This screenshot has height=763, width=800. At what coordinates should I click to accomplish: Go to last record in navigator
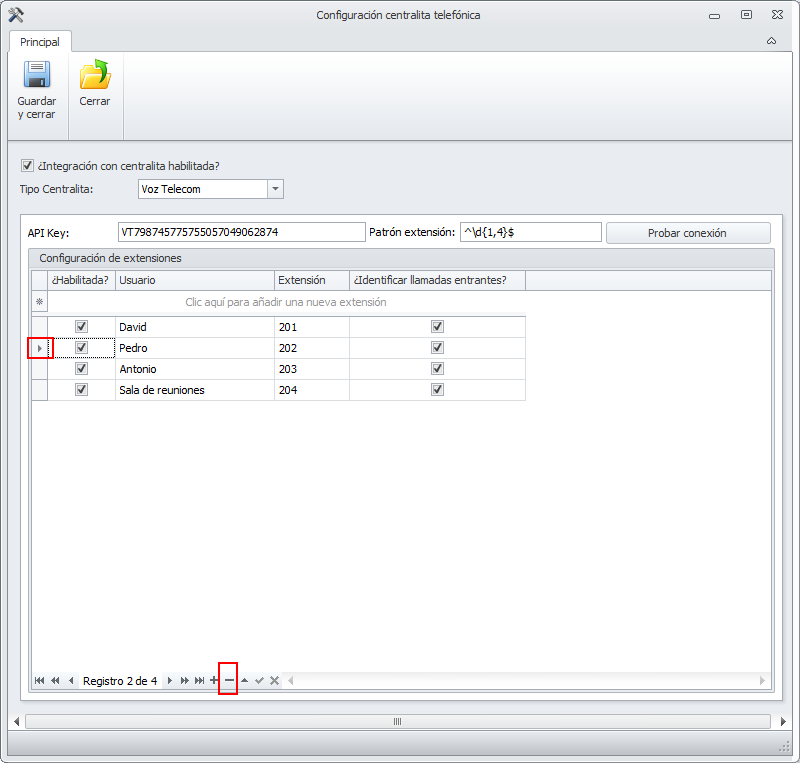click(x=199, y=681)
